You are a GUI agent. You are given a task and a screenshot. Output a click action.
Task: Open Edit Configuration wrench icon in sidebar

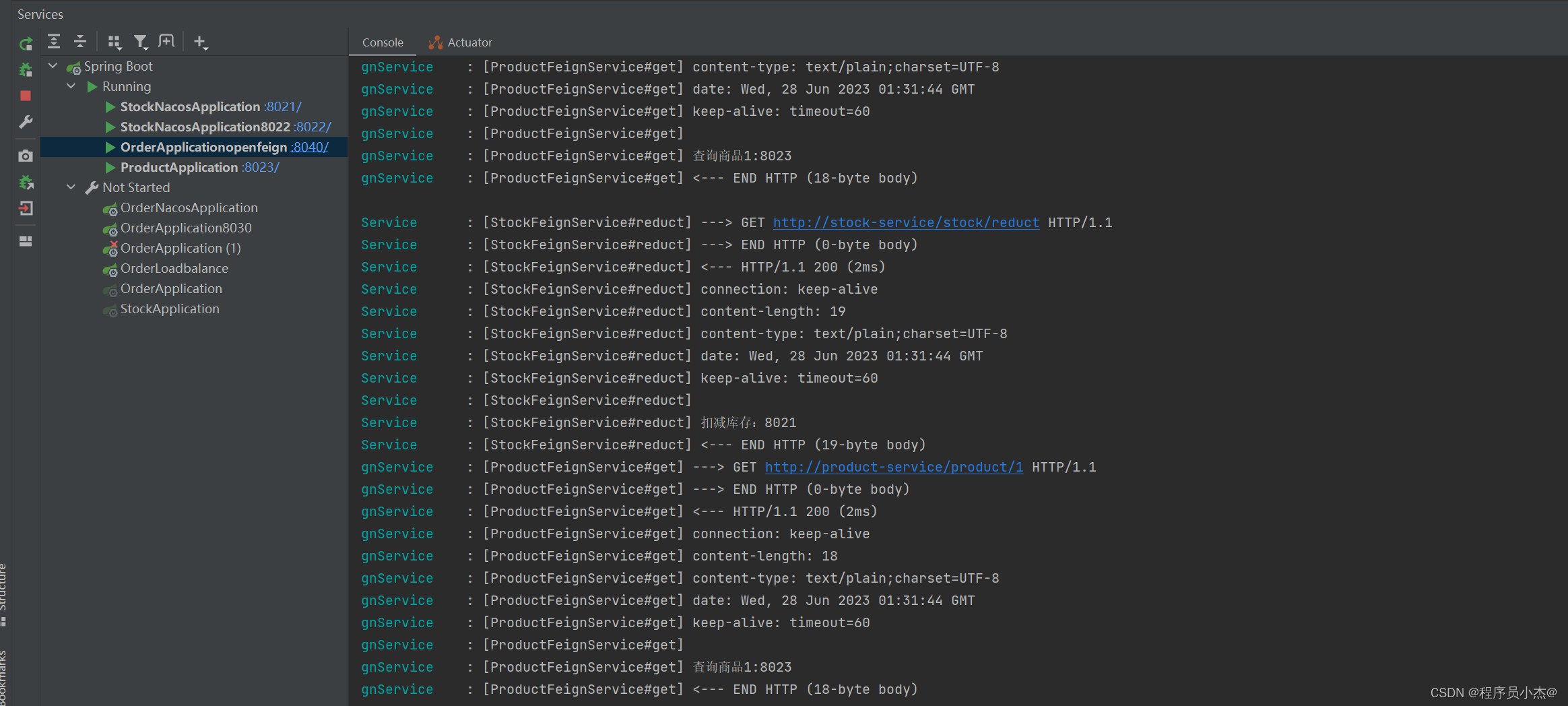pyautogui.click(x=26, y=122)
